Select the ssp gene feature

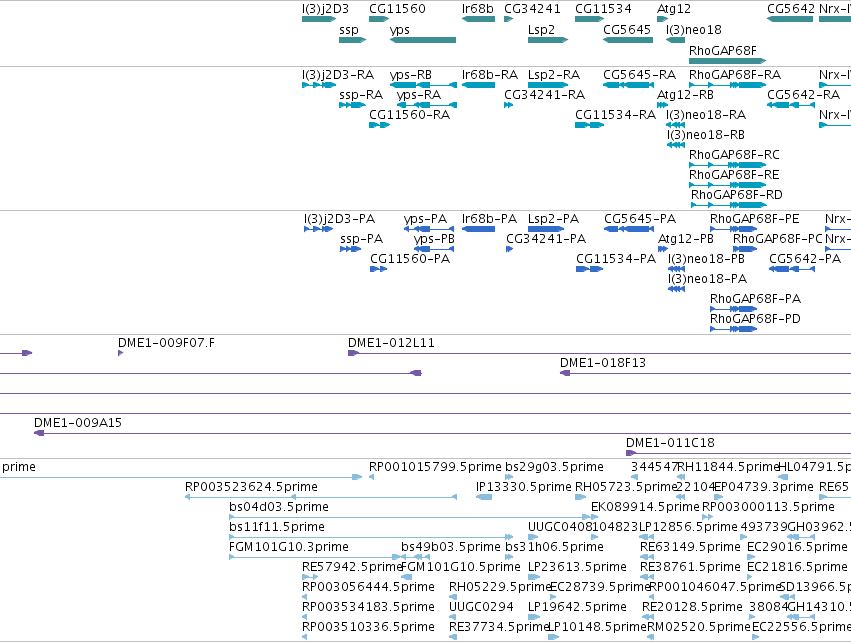point(353,40)
